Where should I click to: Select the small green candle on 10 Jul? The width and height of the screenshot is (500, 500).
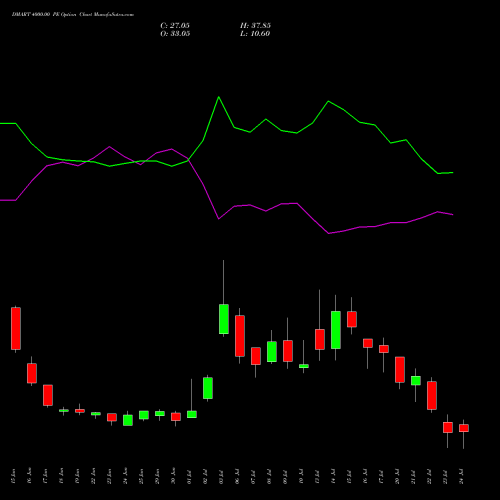point(304,366)
